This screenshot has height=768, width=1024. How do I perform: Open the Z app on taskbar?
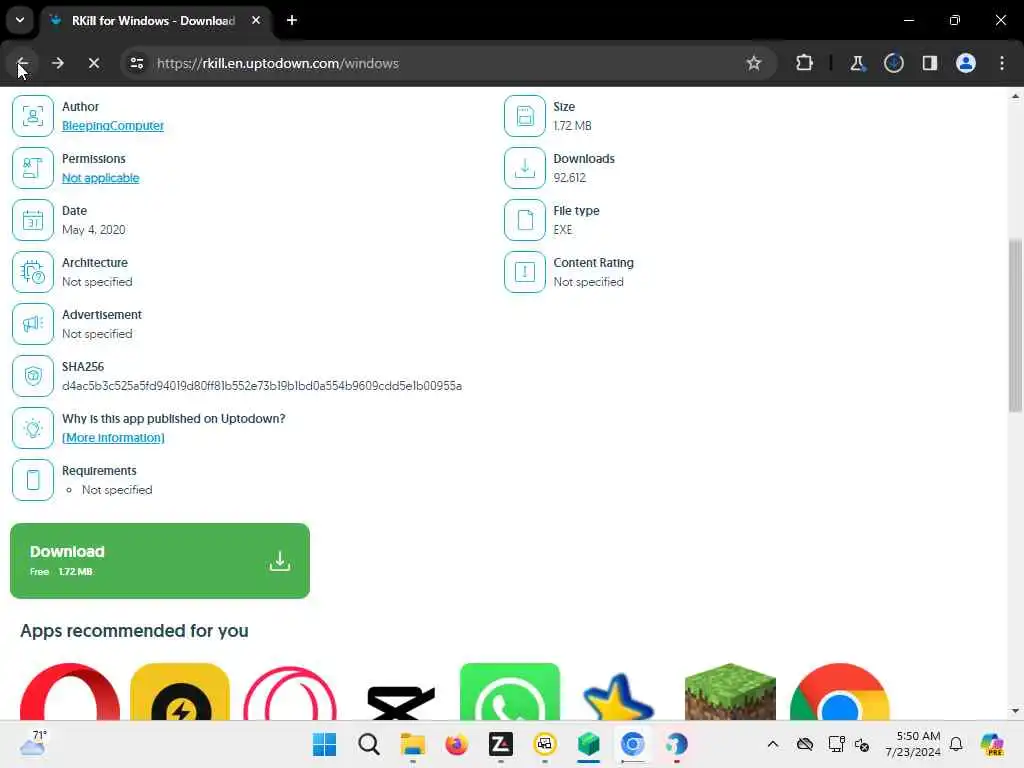click(x=500, y=744)
